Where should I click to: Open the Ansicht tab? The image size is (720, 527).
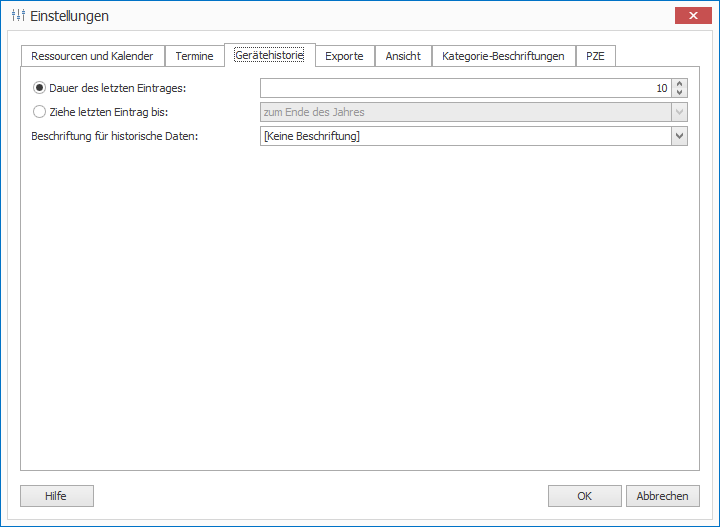[403, 56]
